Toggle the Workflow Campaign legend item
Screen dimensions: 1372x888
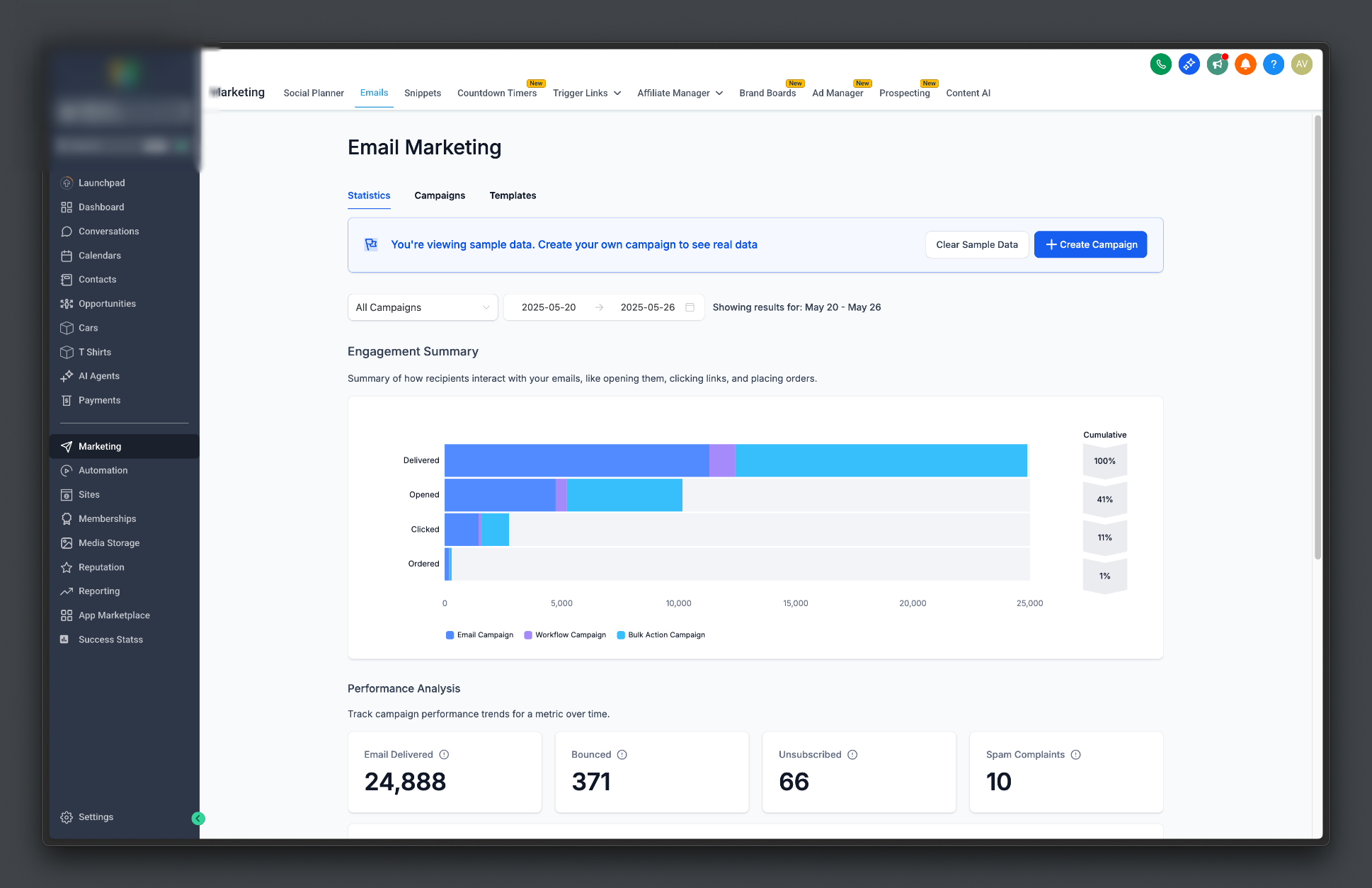coord(565,635)
